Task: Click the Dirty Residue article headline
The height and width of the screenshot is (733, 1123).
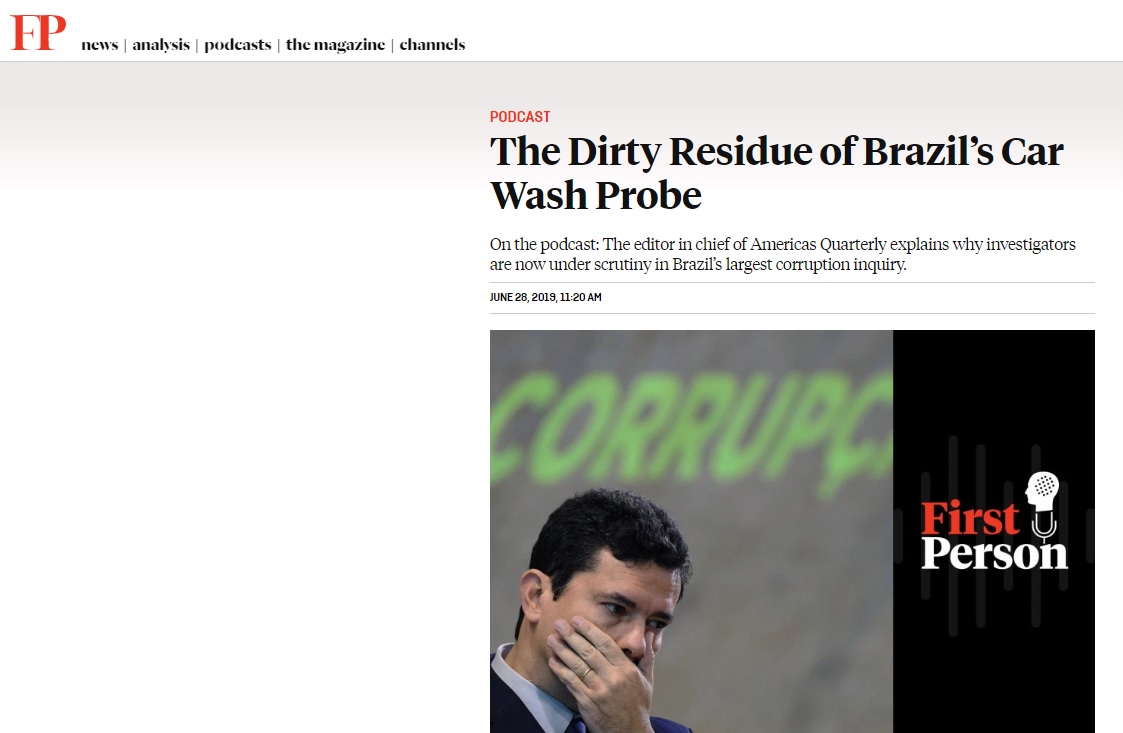Action: click(x=776, y=173)
